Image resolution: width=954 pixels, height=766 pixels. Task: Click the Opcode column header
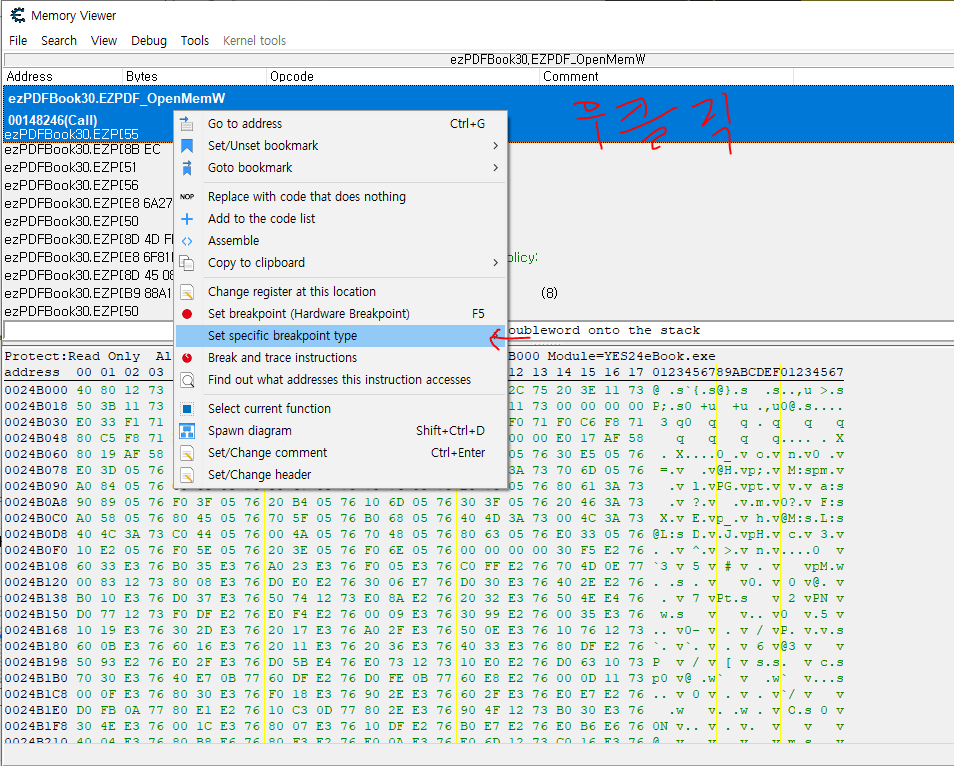tap(403, 77)
